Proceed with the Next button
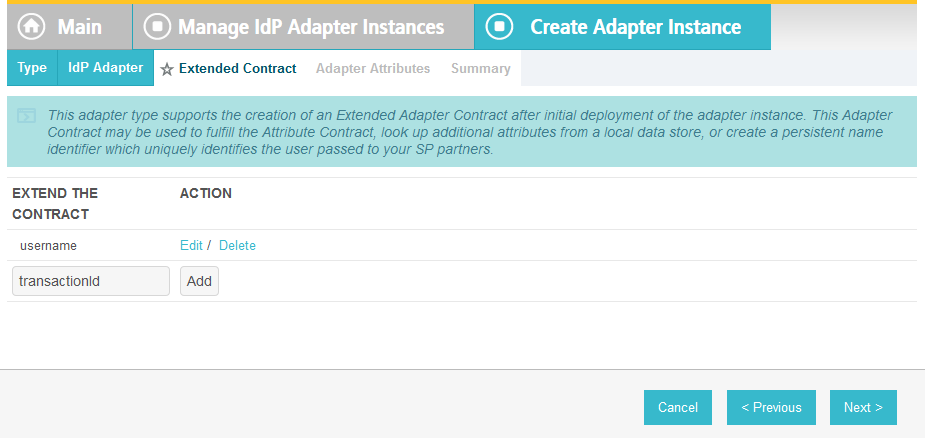The height and width of the screenshot is (438, 925). (863, 407)
